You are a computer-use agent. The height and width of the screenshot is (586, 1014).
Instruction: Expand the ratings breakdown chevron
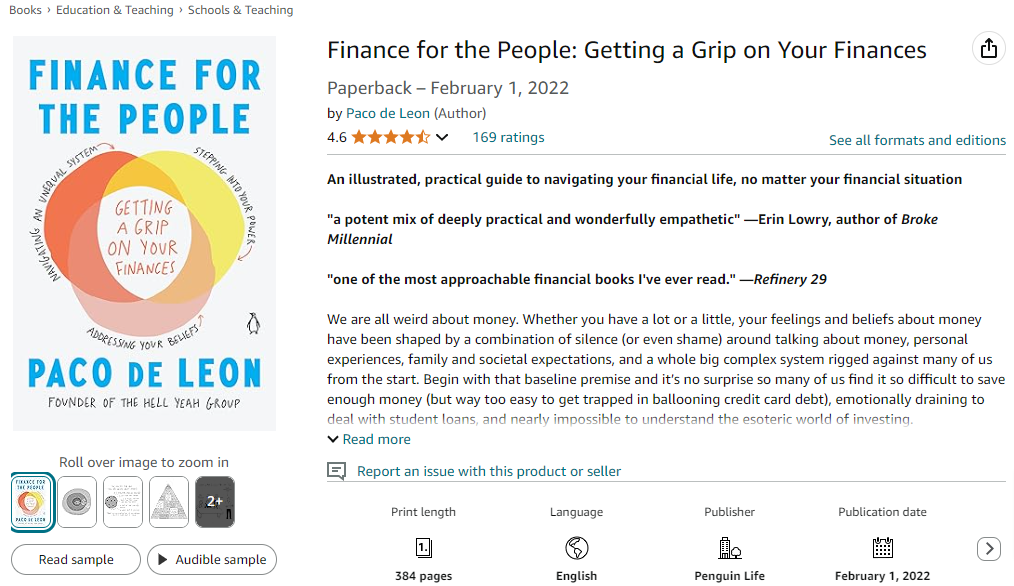click(441, 136)
